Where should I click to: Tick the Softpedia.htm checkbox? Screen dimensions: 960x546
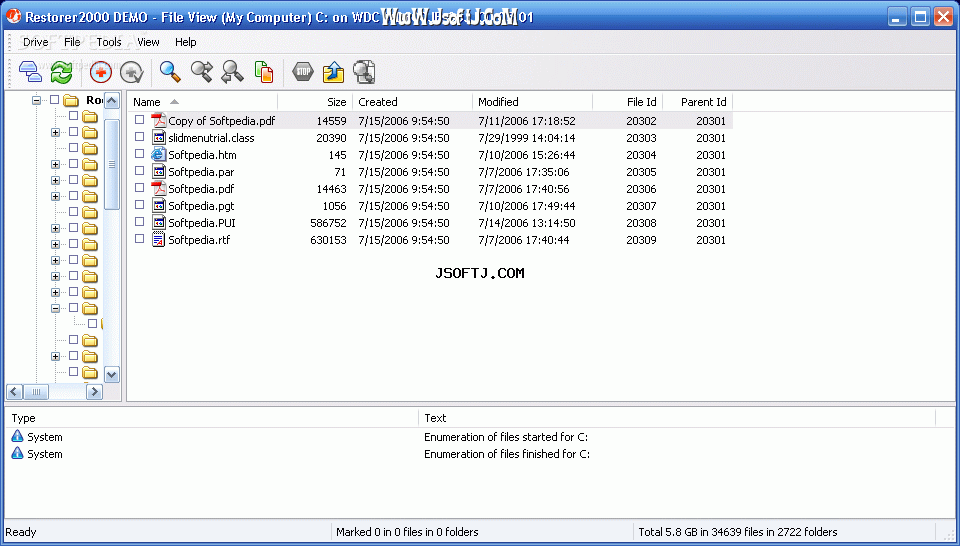[x=140, y=154]
